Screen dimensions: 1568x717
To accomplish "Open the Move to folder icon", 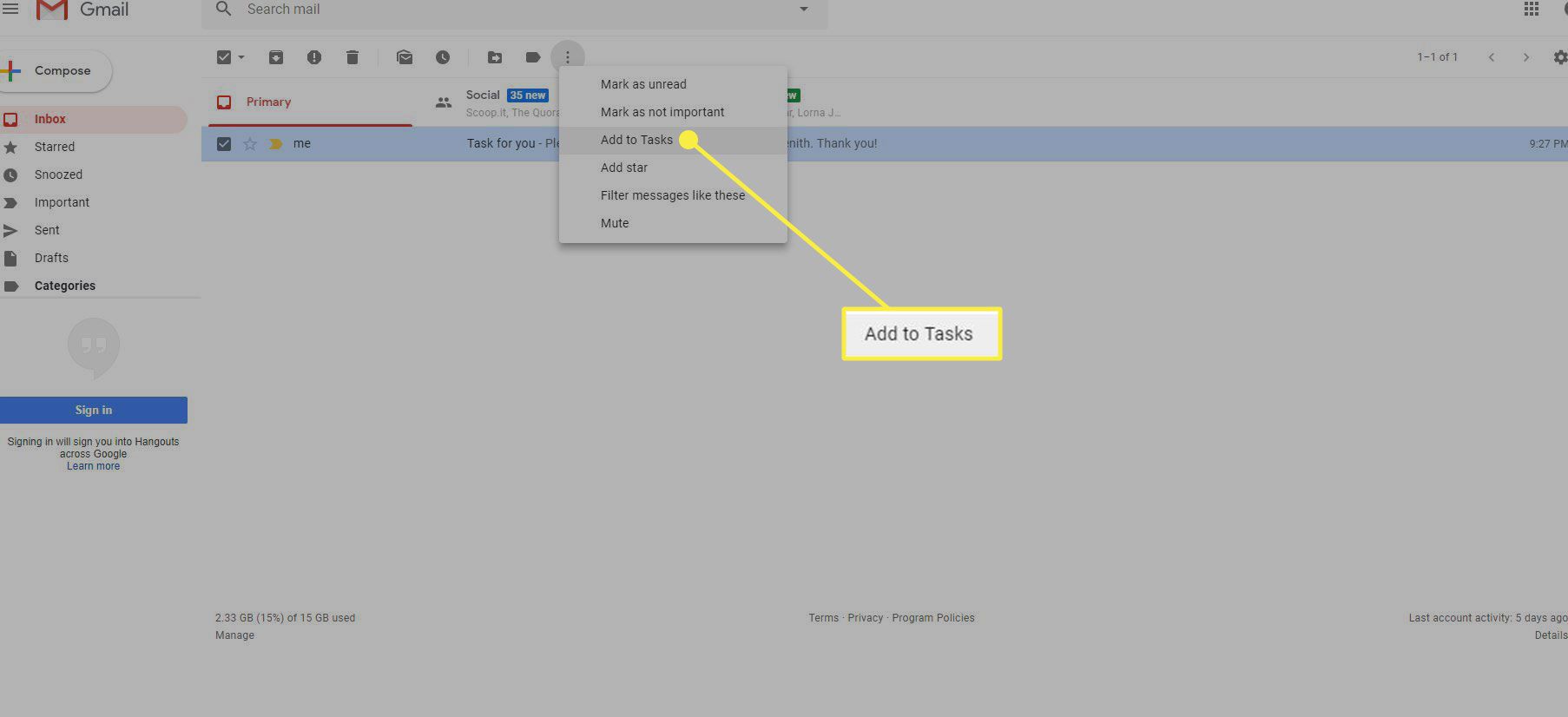I will click(x=495, y=57).
